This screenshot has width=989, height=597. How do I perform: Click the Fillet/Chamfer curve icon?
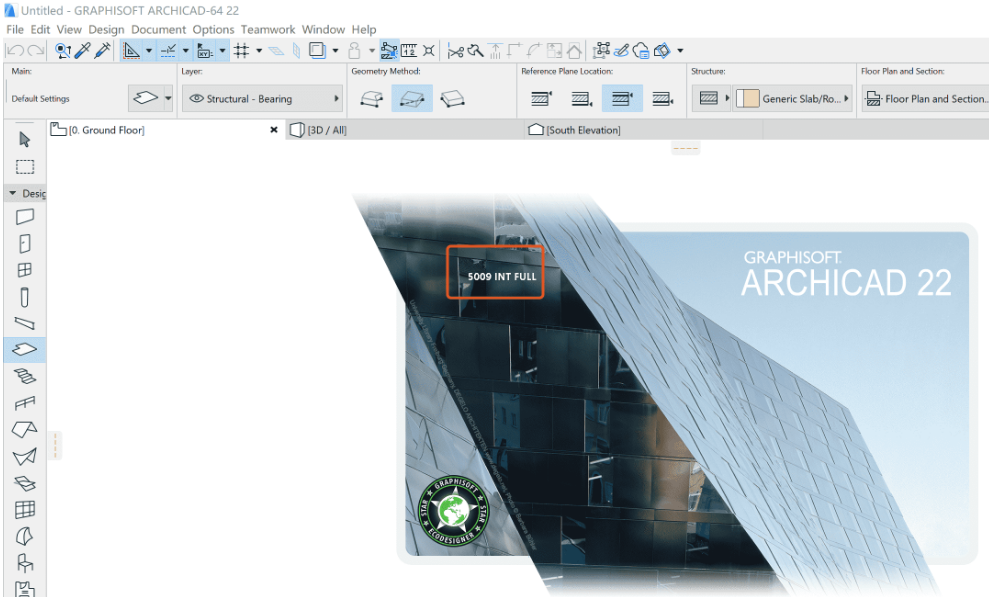(534, 50)
